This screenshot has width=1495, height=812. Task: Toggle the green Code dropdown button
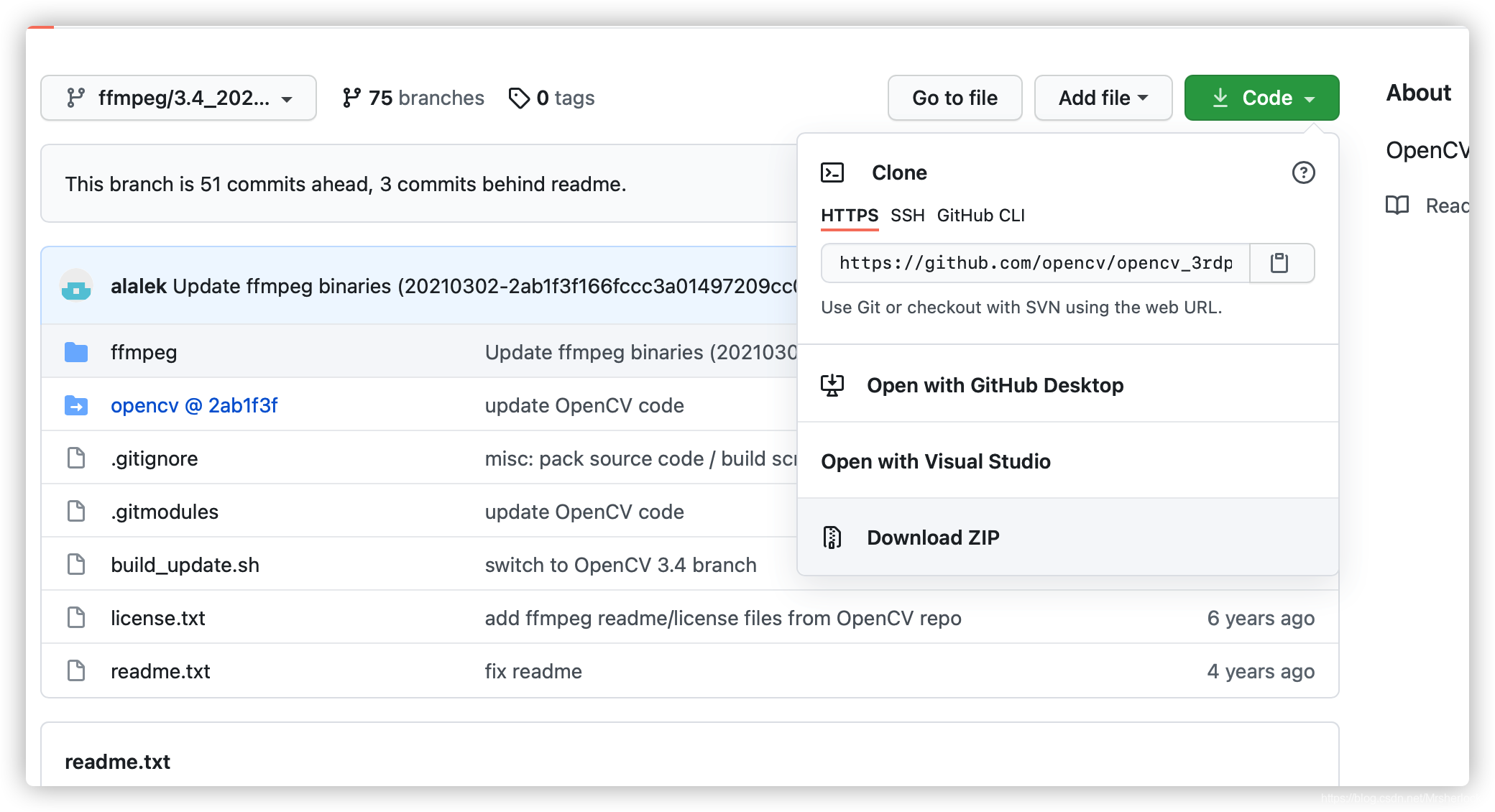coord(1261,98)
